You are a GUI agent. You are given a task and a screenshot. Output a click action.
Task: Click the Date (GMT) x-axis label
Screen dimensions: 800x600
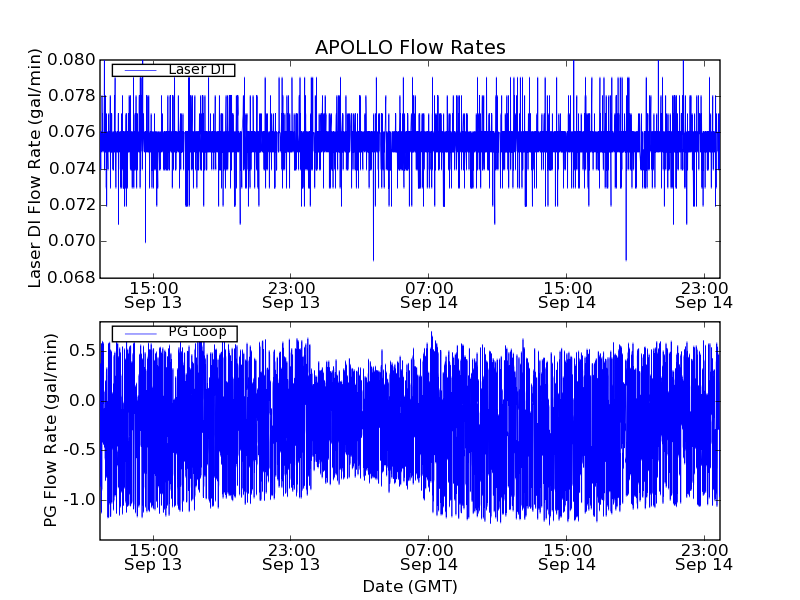[x=410, y=586]
